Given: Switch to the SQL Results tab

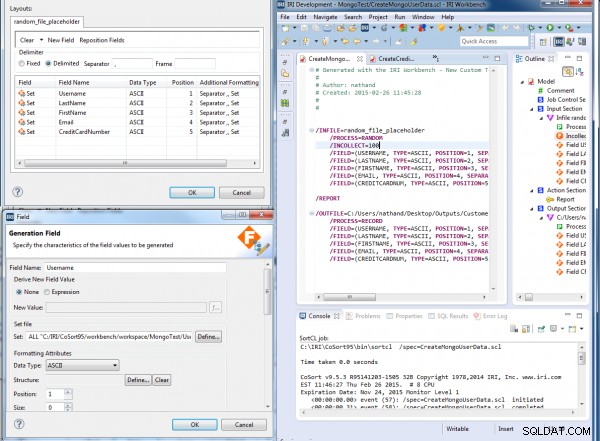Looking at the screenshot, I should click(x=448, y=316).
